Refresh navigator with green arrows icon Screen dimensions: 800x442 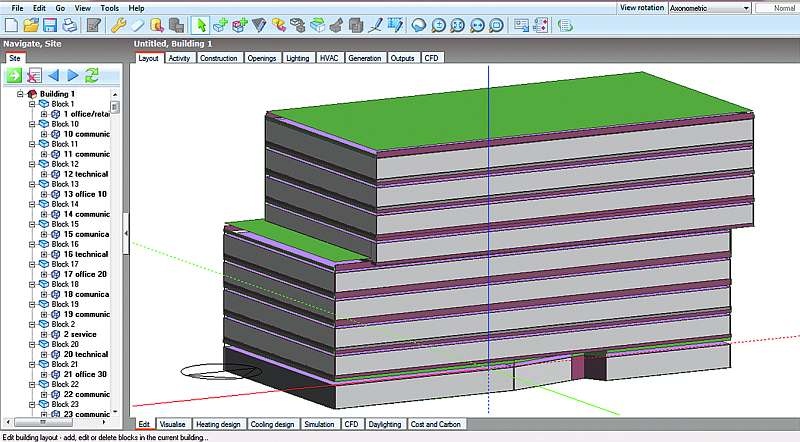92,76
